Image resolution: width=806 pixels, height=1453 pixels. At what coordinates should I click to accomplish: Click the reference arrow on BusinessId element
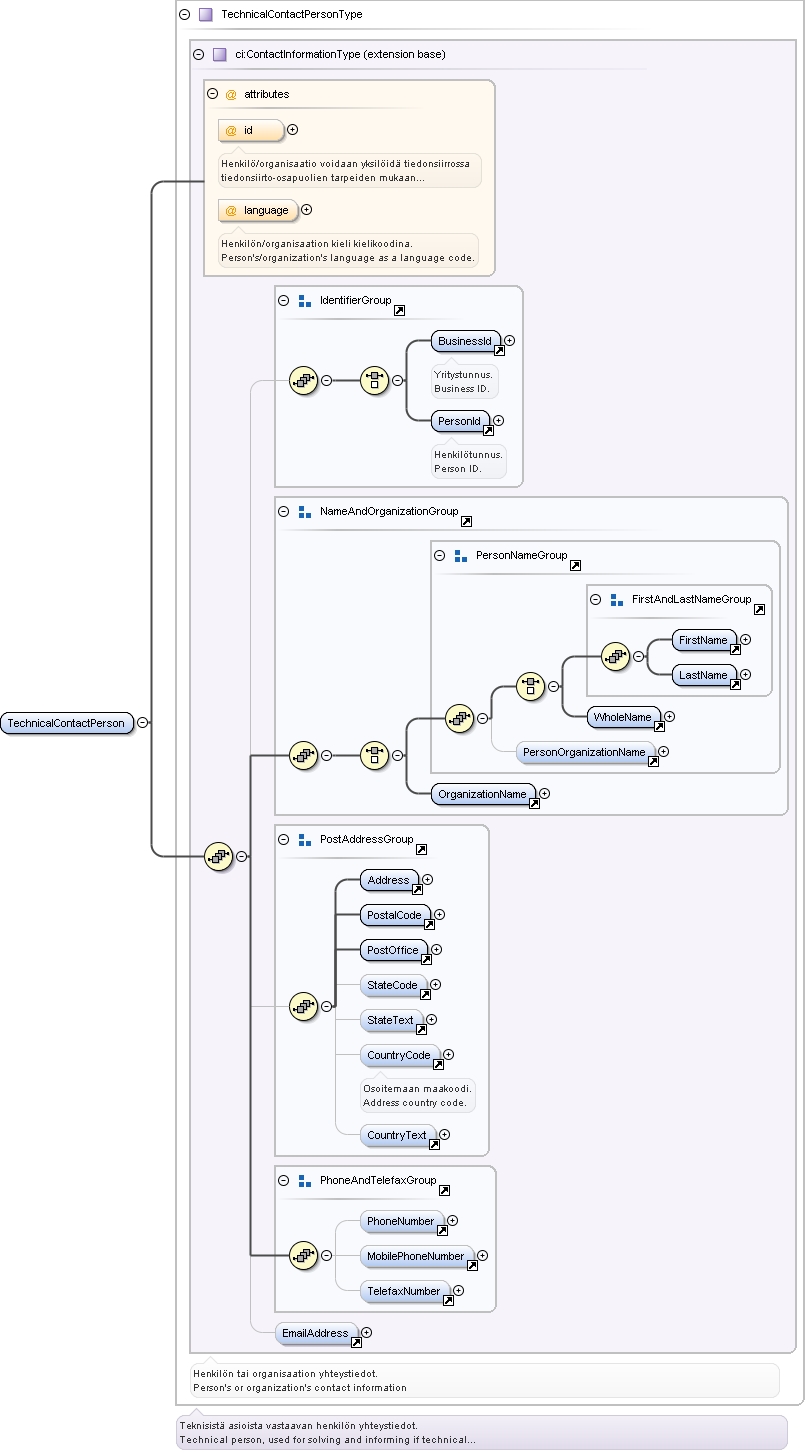pos(499,351)
